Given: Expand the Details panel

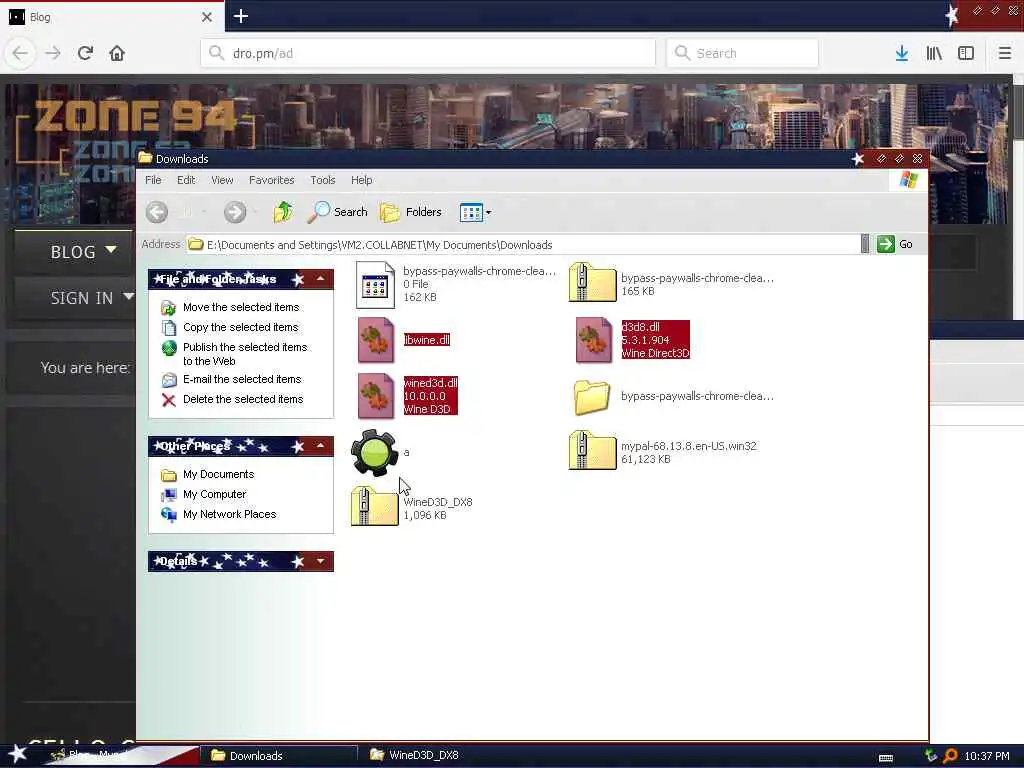Looking at the screenshot, I should tap(321, 561).
